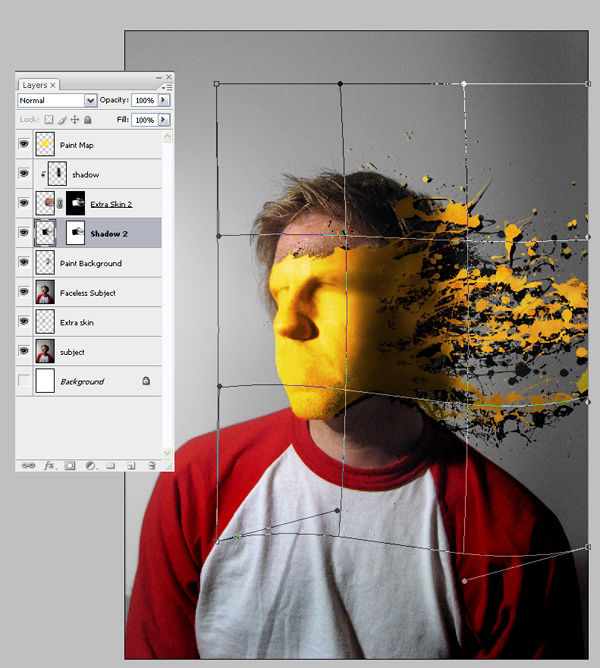The width and height of the screenshot is (600, 668).
Task: Click the Shadow 2 layer mask thumbnail
Action: [x=75, y=233]
